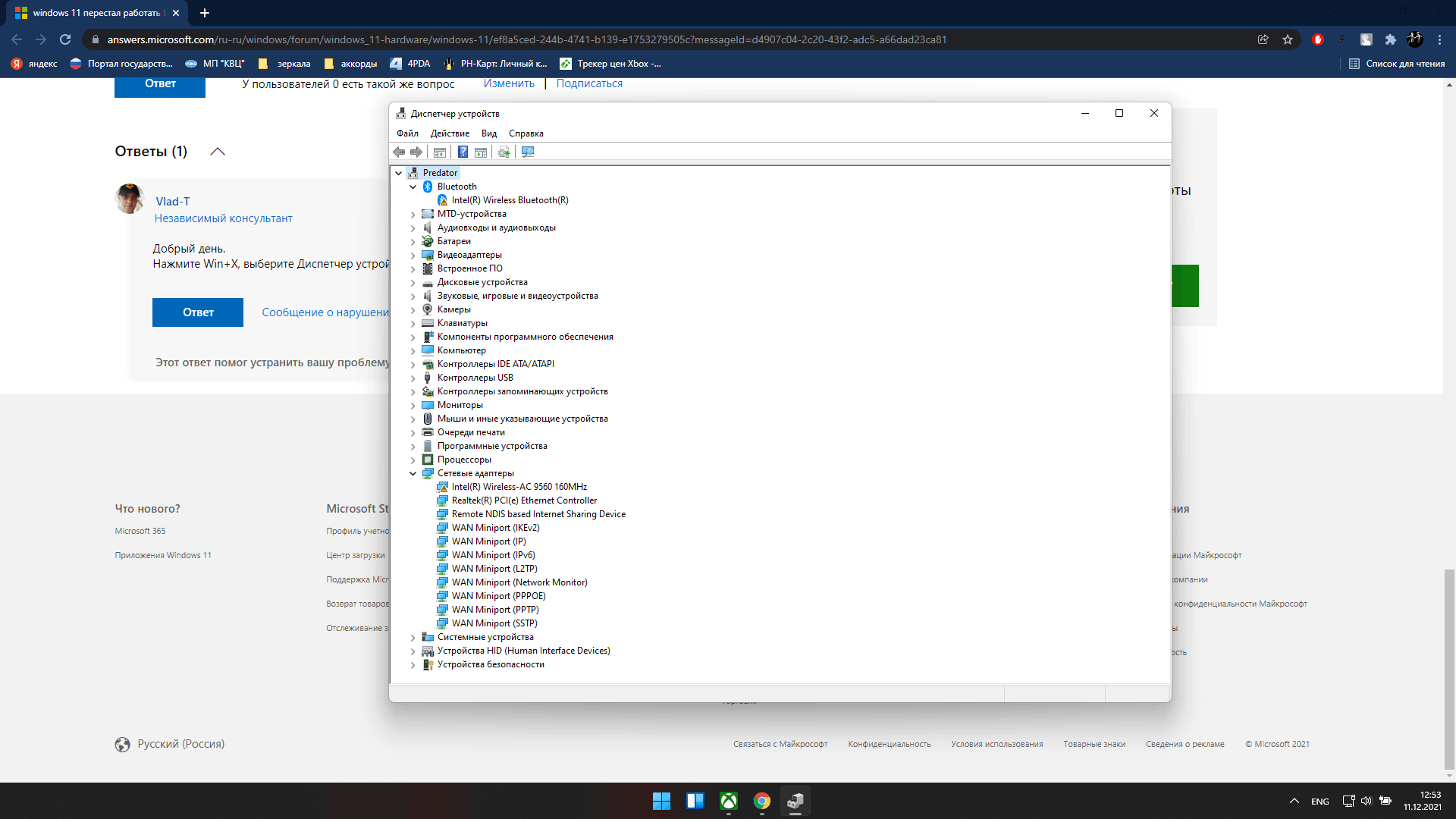1456x819 pixels.
Task: Reload the page in Chrome
Action: click(65, 39)
